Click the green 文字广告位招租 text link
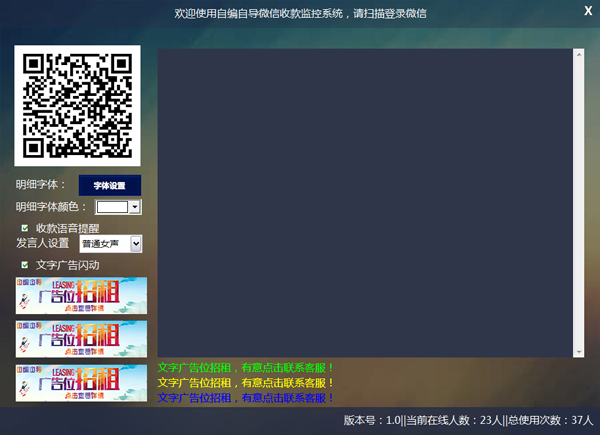600x435 pixels. tap(245, 368)
